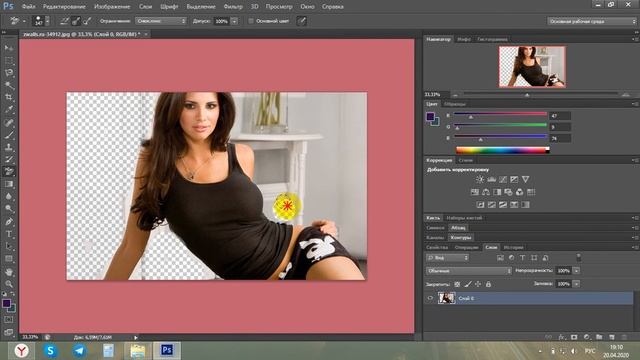The width and height of the screenshot is (640, 360).
Task: Add Vibrance adjustment (triangle icon)
Action: coord(525,179)
